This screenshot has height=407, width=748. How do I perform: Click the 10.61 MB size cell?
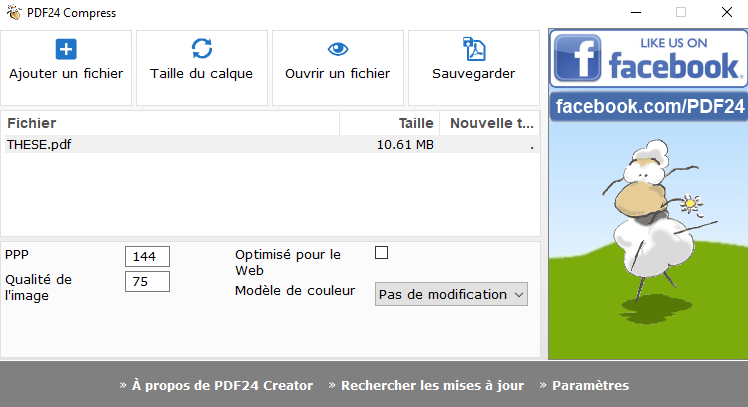[x=405, y=145]
